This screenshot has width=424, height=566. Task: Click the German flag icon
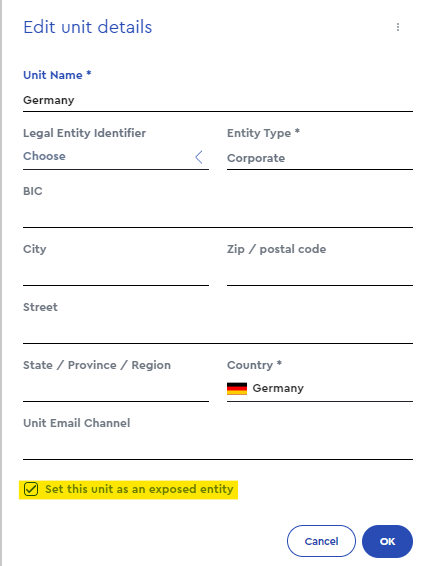(x=237, y=388)
